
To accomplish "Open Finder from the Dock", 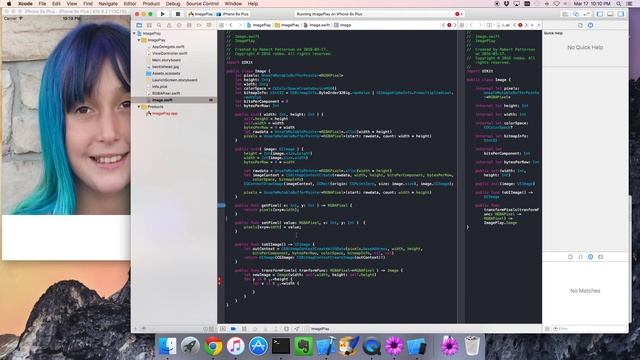I will [x=167, y=347].
